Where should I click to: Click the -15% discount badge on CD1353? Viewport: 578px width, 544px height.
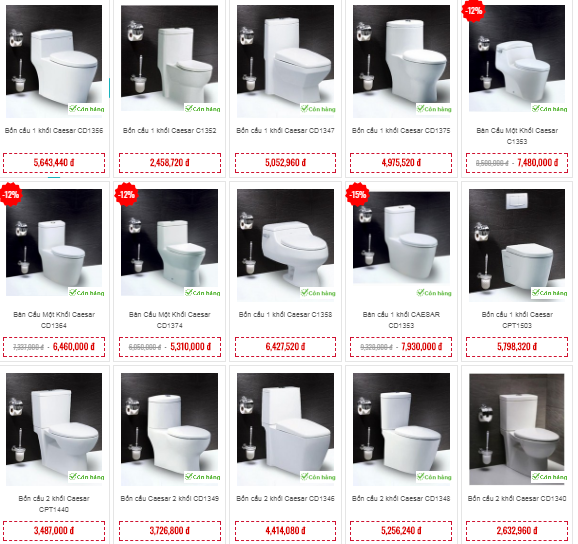point(357,194)
